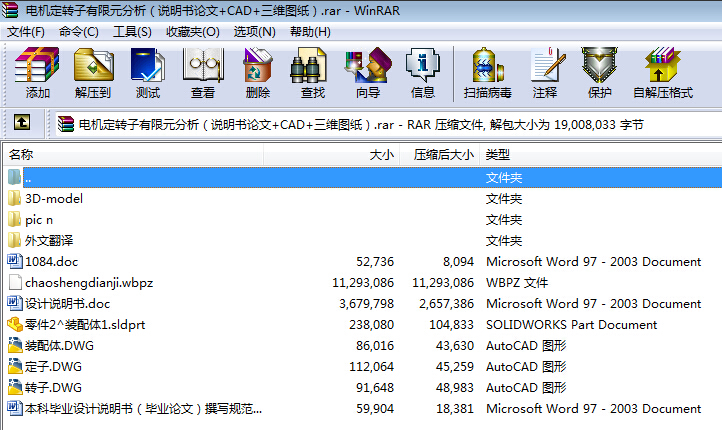Select the file name 设计说明书.doc
722x430 pixels.
(x=68, y=304)
